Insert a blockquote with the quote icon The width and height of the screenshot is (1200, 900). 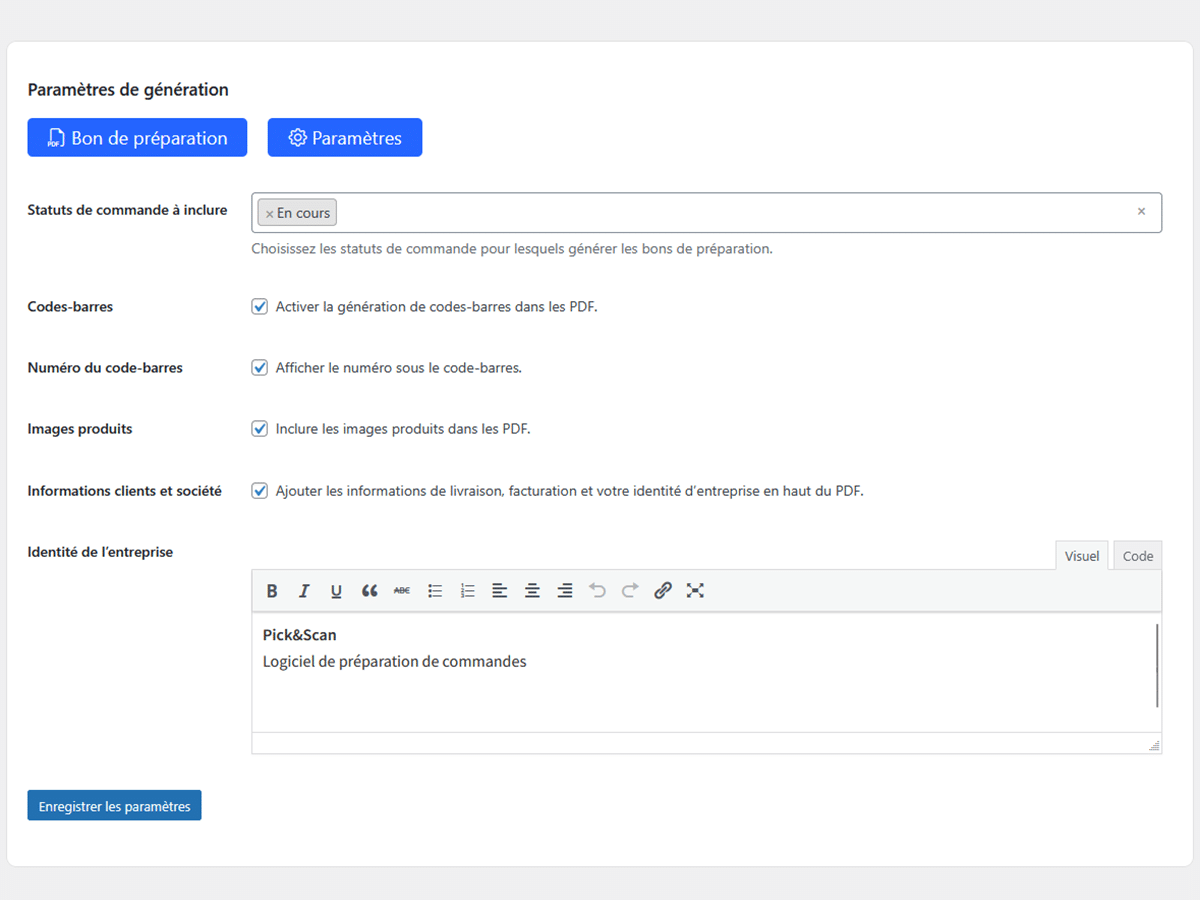(x=369, y=591)
